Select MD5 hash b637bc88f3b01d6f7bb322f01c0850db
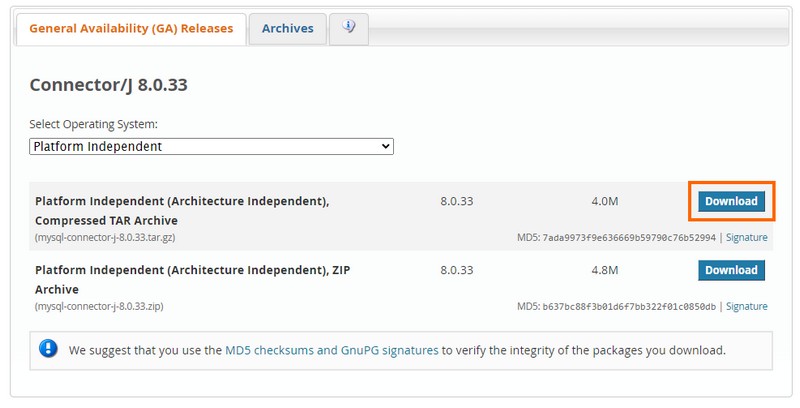This screenshot has height=408, width=800. (629, 306)
